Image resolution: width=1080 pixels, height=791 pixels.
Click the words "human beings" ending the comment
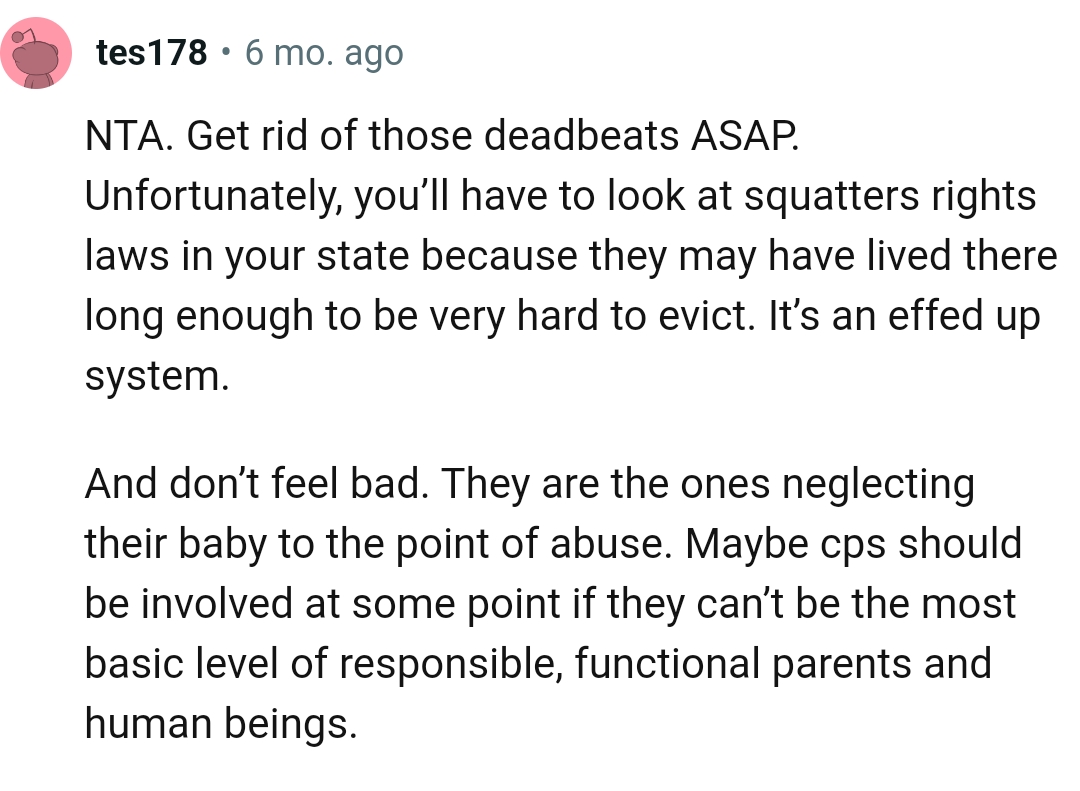pos(220,723)
